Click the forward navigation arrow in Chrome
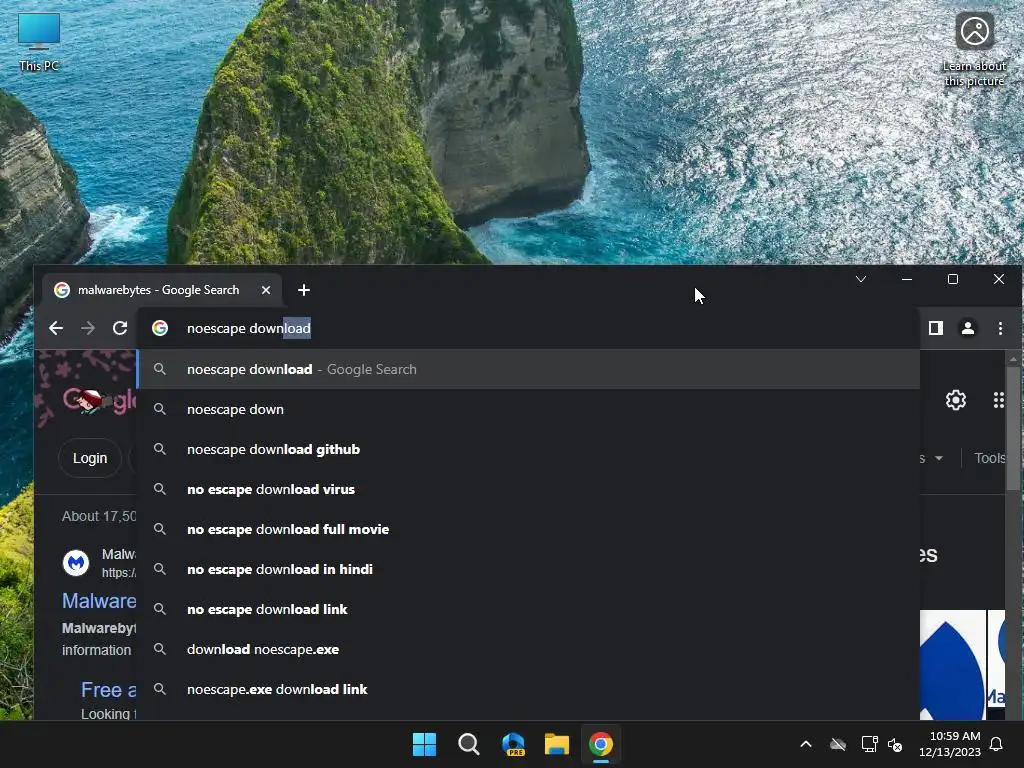 pyautogui.click(x=88, y=328)
